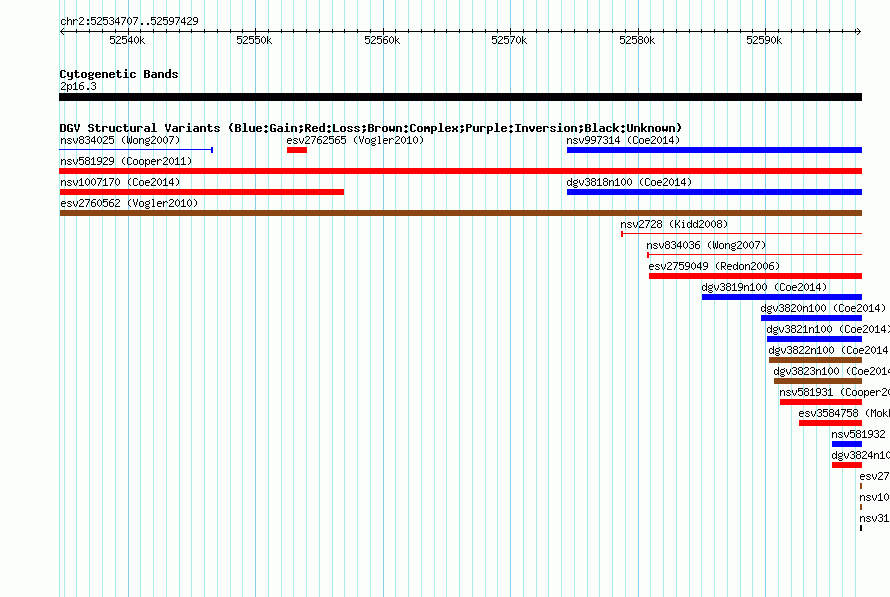This screenshot has height=597, width=890.
Task: Click the 52570k ruler position label
Action: (x=509, y=40)
